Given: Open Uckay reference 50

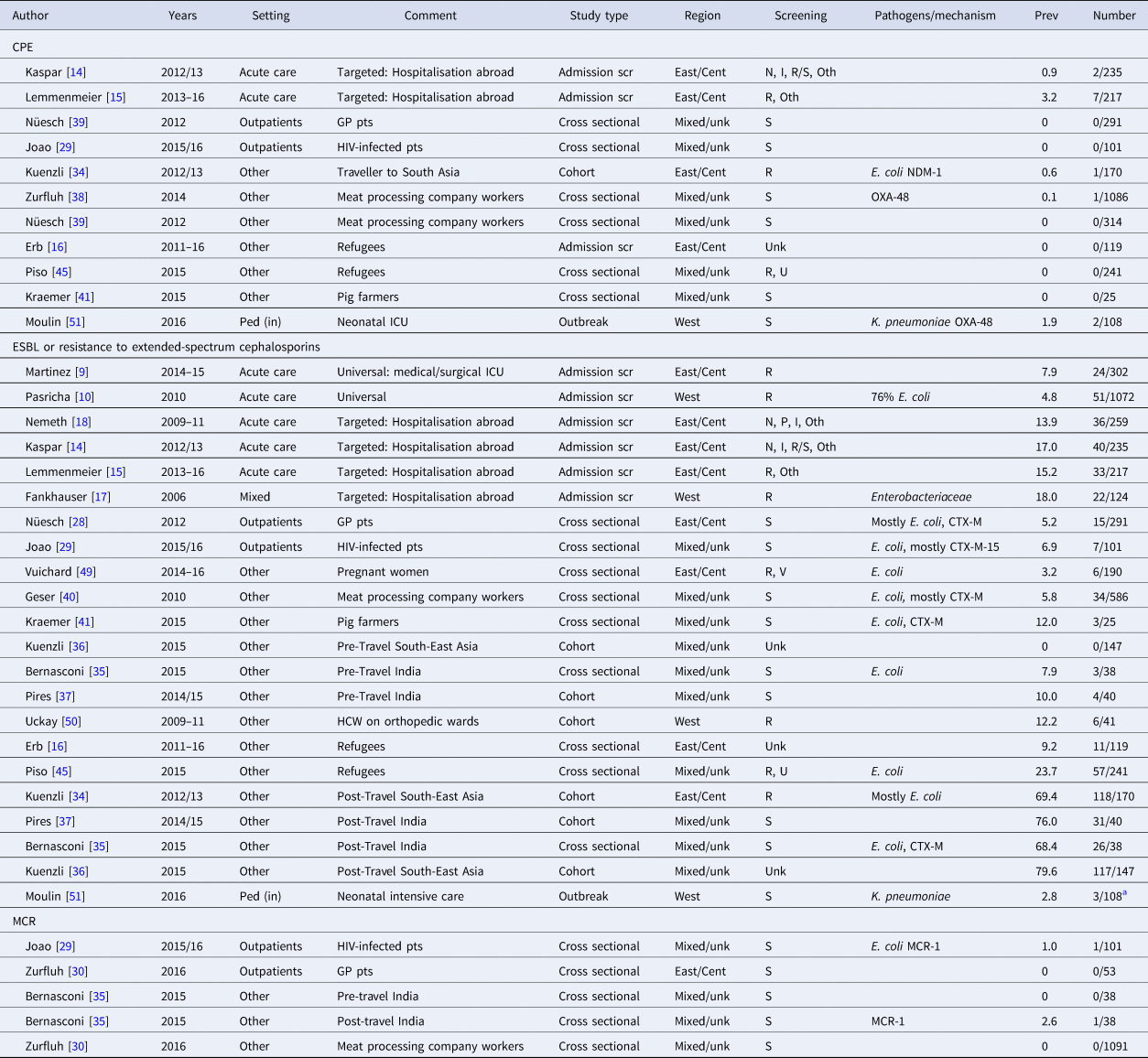Looking at the screenshot, I should coord(70,721).
